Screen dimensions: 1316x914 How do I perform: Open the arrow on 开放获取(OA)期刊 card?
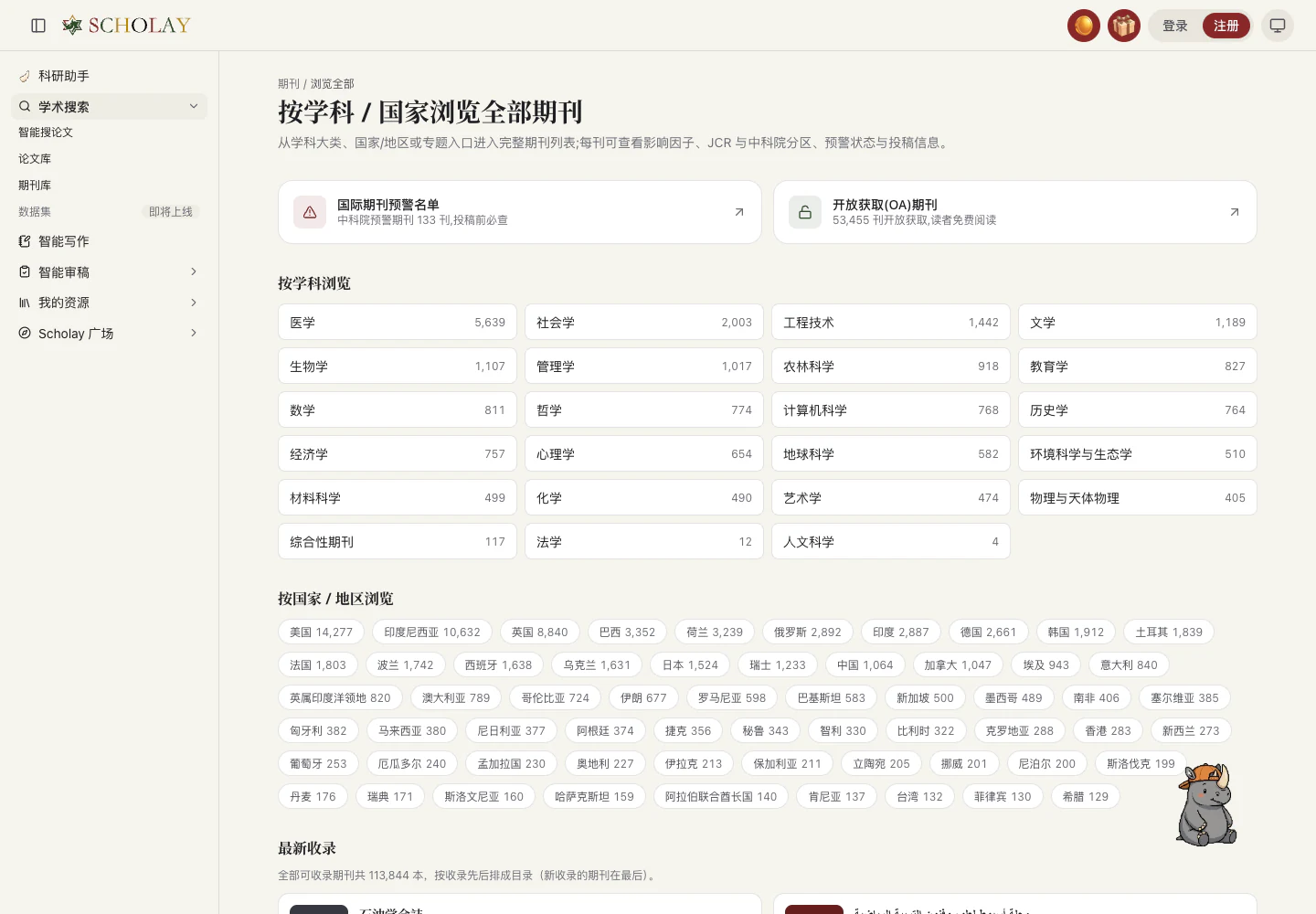click(1235, 212)
